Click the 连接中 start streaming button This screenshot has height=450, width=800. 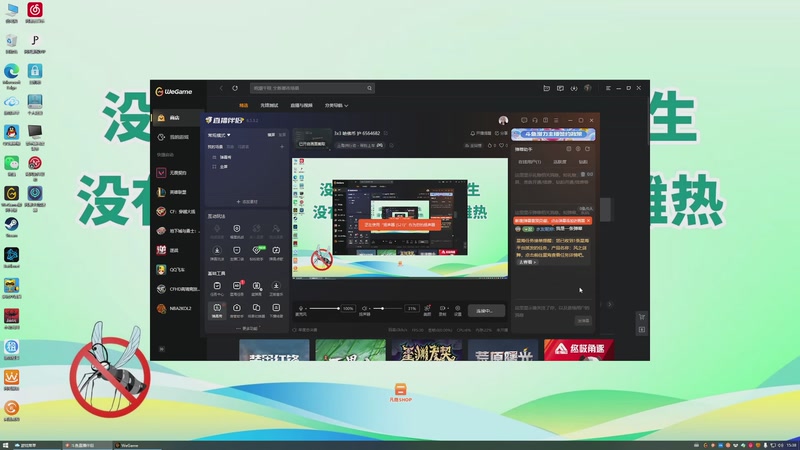(x=486, y=311)
